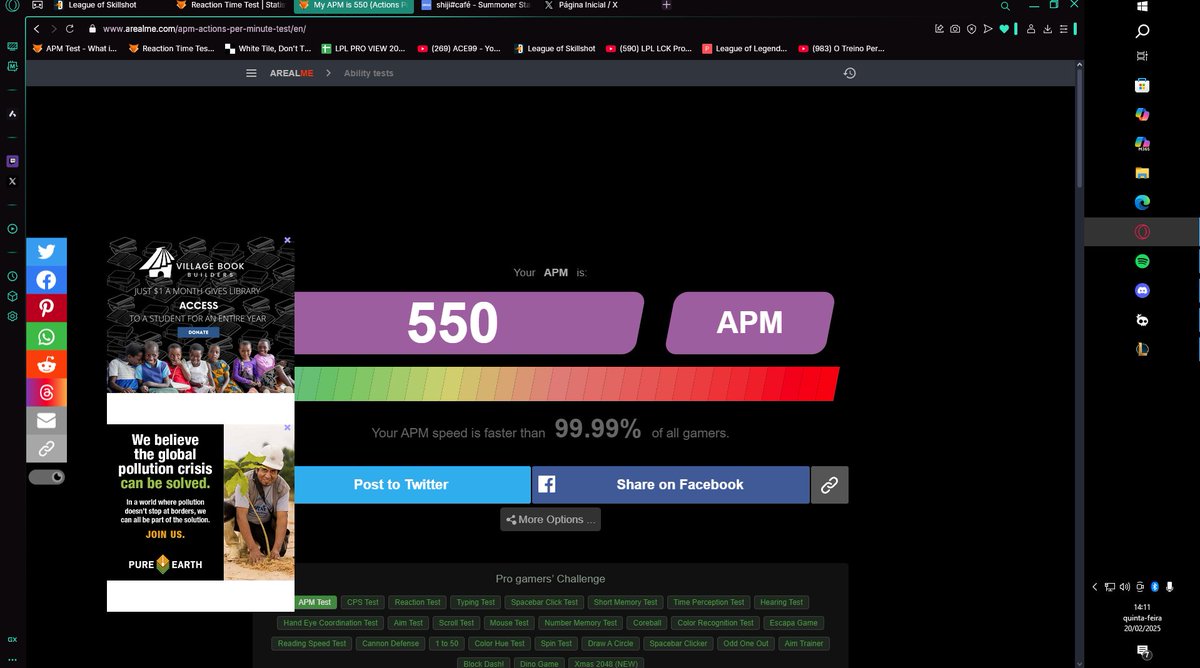Share via Facebook icon in left share bar
The image size is (1200, 668).
[47, 280]
